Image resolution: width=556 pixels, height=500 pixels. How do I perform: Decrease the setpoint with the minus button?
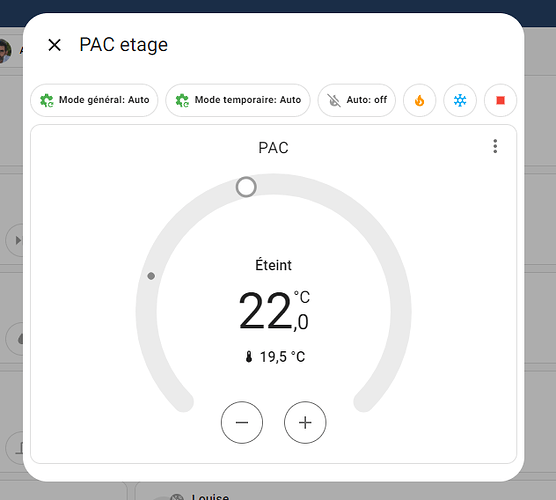[x=242, y=422]
